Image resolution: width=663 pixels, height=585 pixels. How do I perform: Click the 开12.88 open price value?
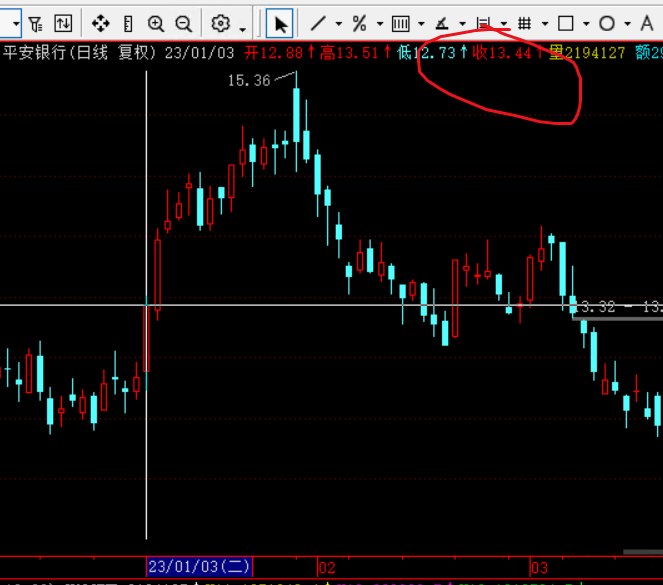click(274, 53)
